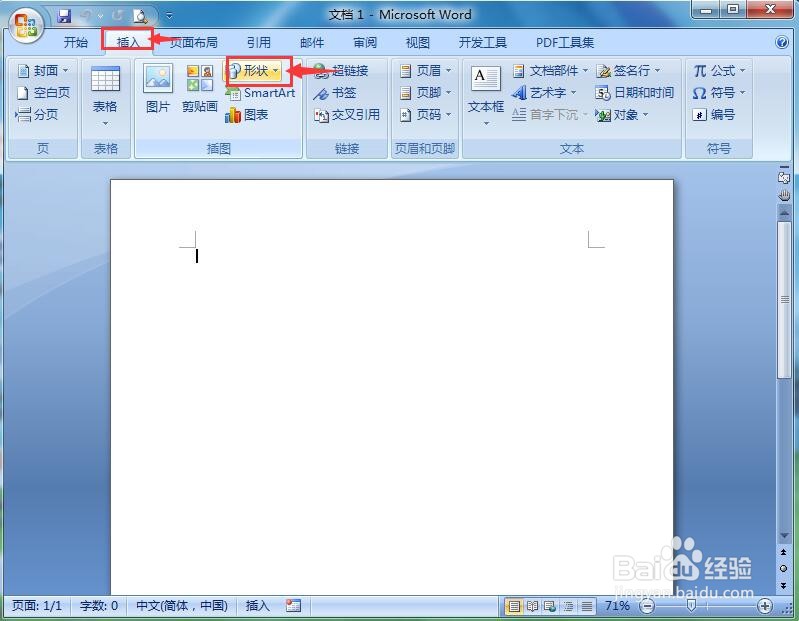Open print preview from Quick Access Toolbar
The height and width of the screenshot is (621, 799).
tap(140, 16)
